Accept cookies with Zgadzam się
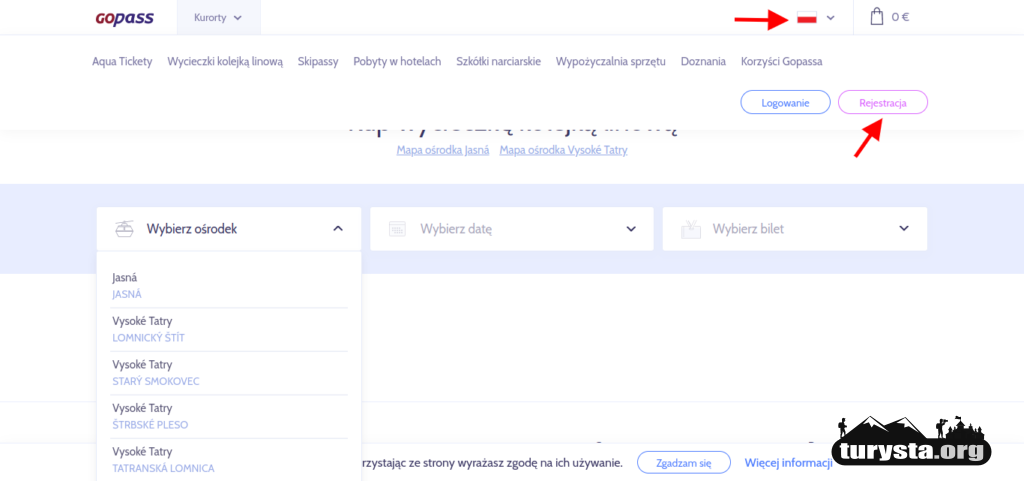This screenshot has width=1024, height=481. click(683, 463)
